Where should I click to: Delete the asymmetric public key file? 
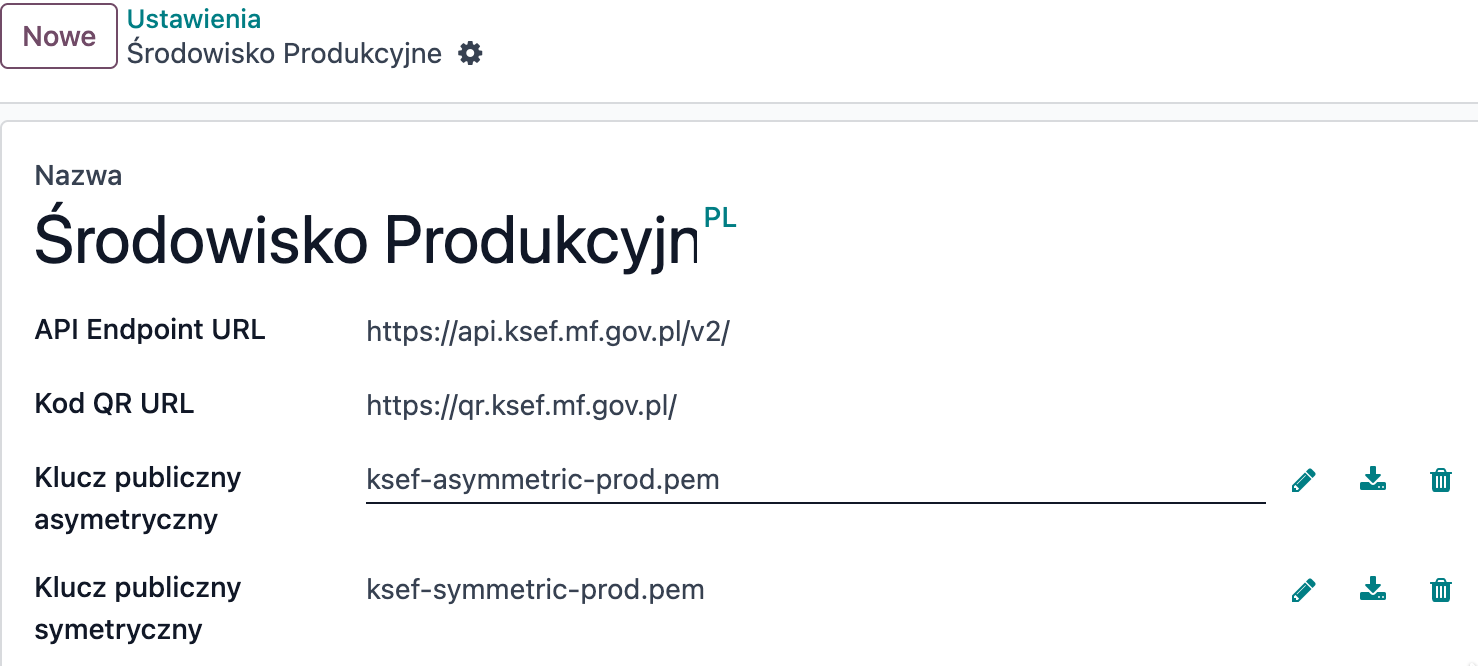[1441, 481]
